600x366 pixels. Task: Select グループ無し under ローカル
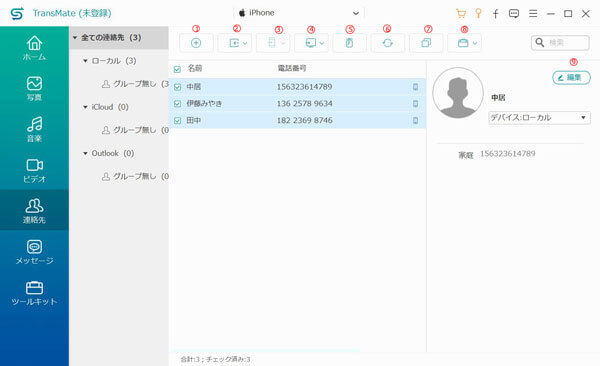(135, 84)
